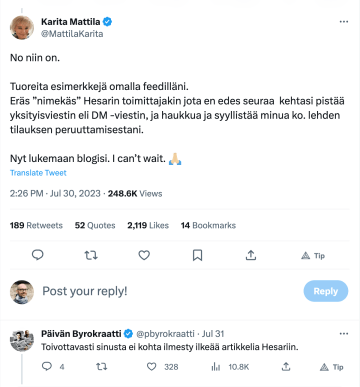Click the blue Reply button
The height and width of the screenshot is (387, 360).
click(x=326, y=291)
